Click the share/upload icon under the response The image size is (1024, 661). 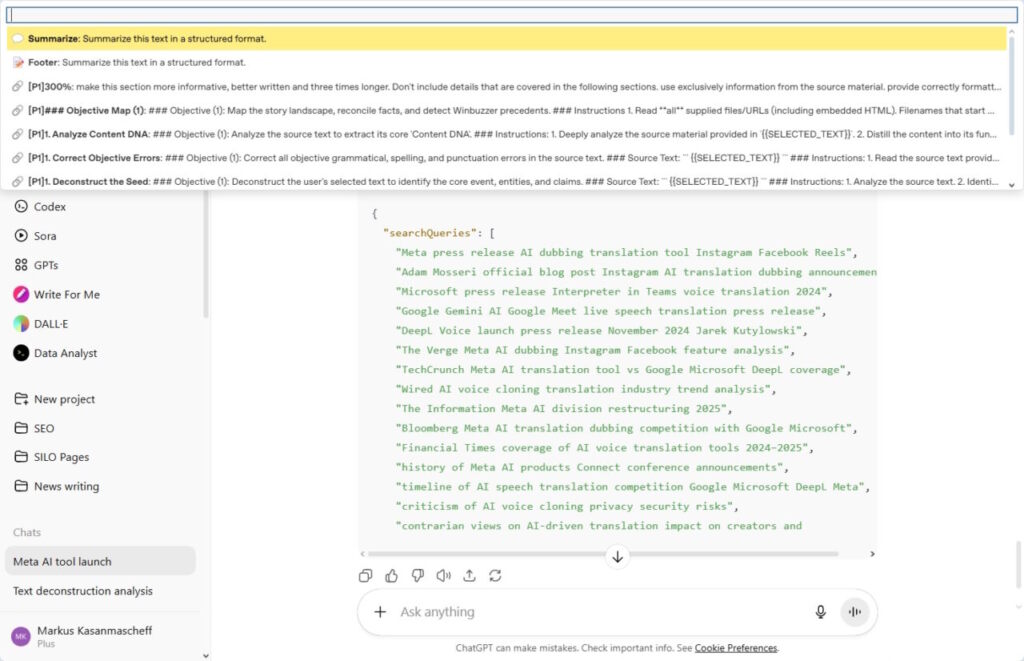point(469,575)
